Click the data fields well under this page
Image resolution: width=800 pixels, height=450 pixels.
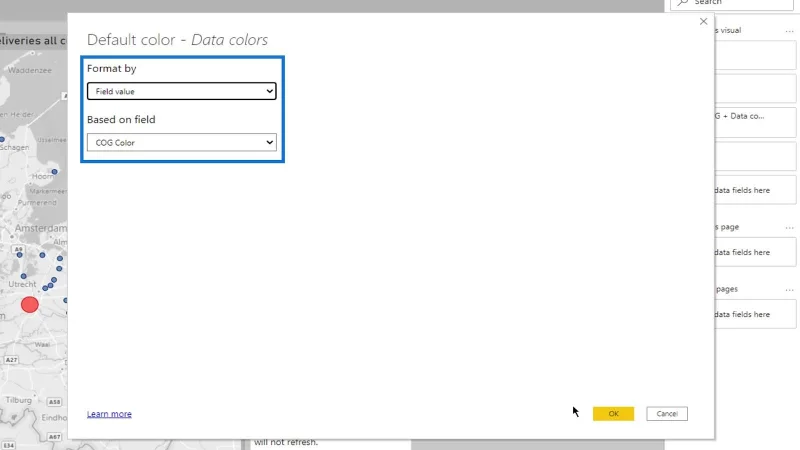tap(755, 252)
